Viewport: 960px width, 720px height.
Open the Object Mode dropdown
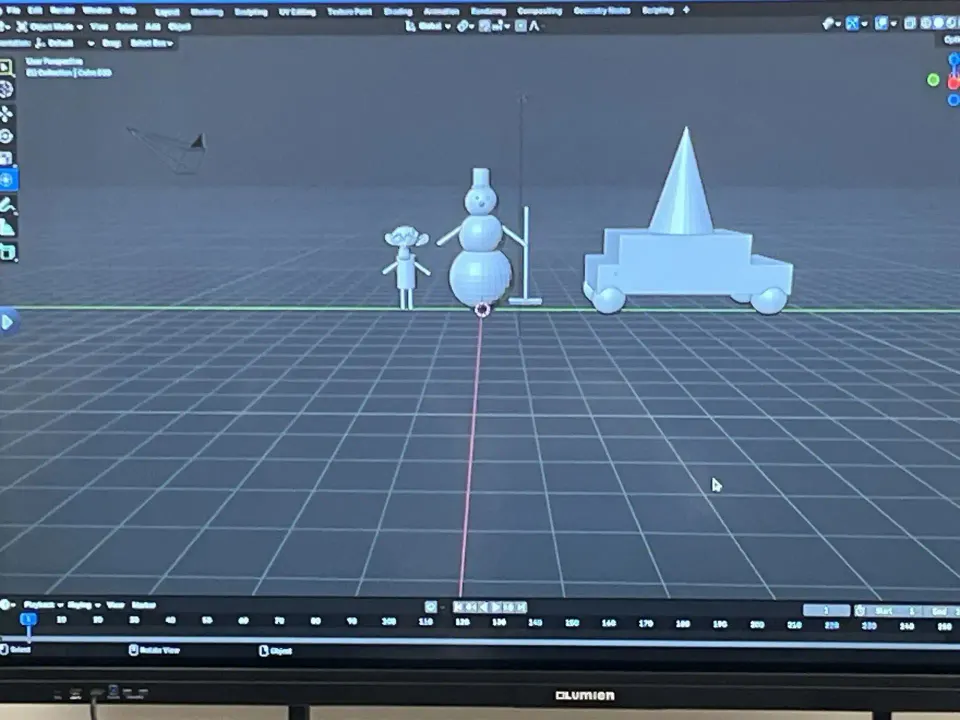50,27
